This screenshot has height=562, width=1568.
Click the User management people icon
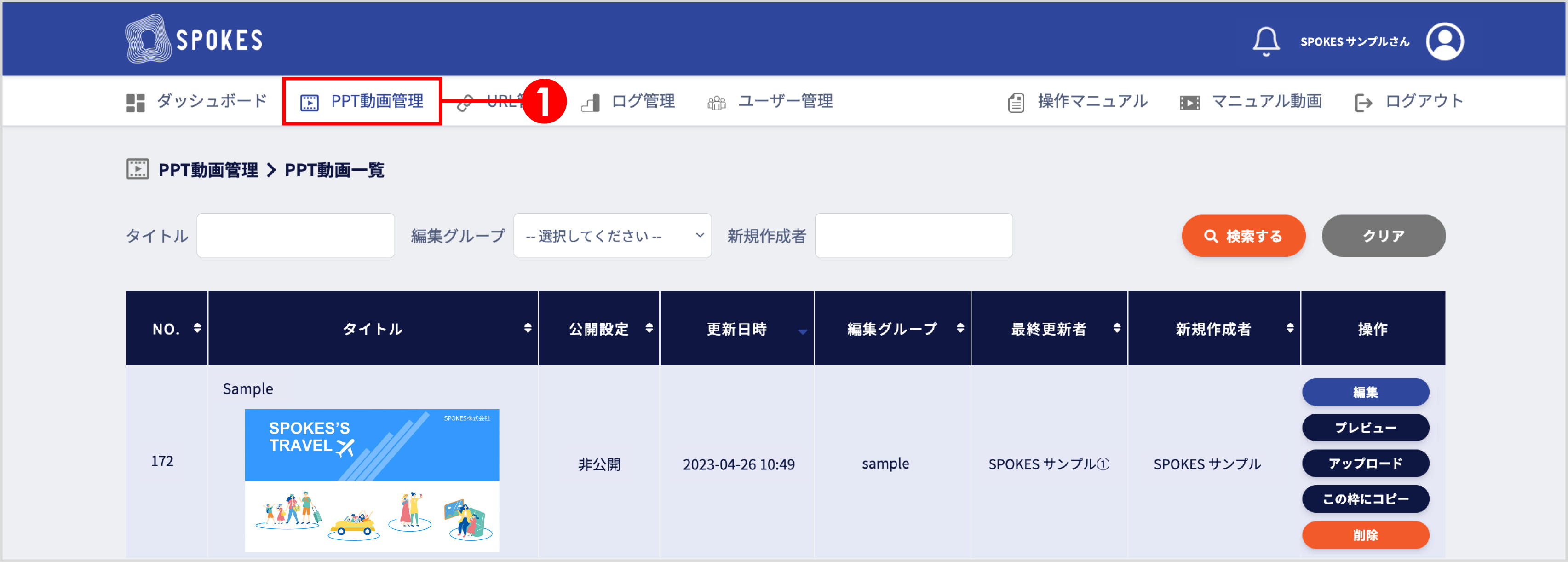[x=717, y=103]
